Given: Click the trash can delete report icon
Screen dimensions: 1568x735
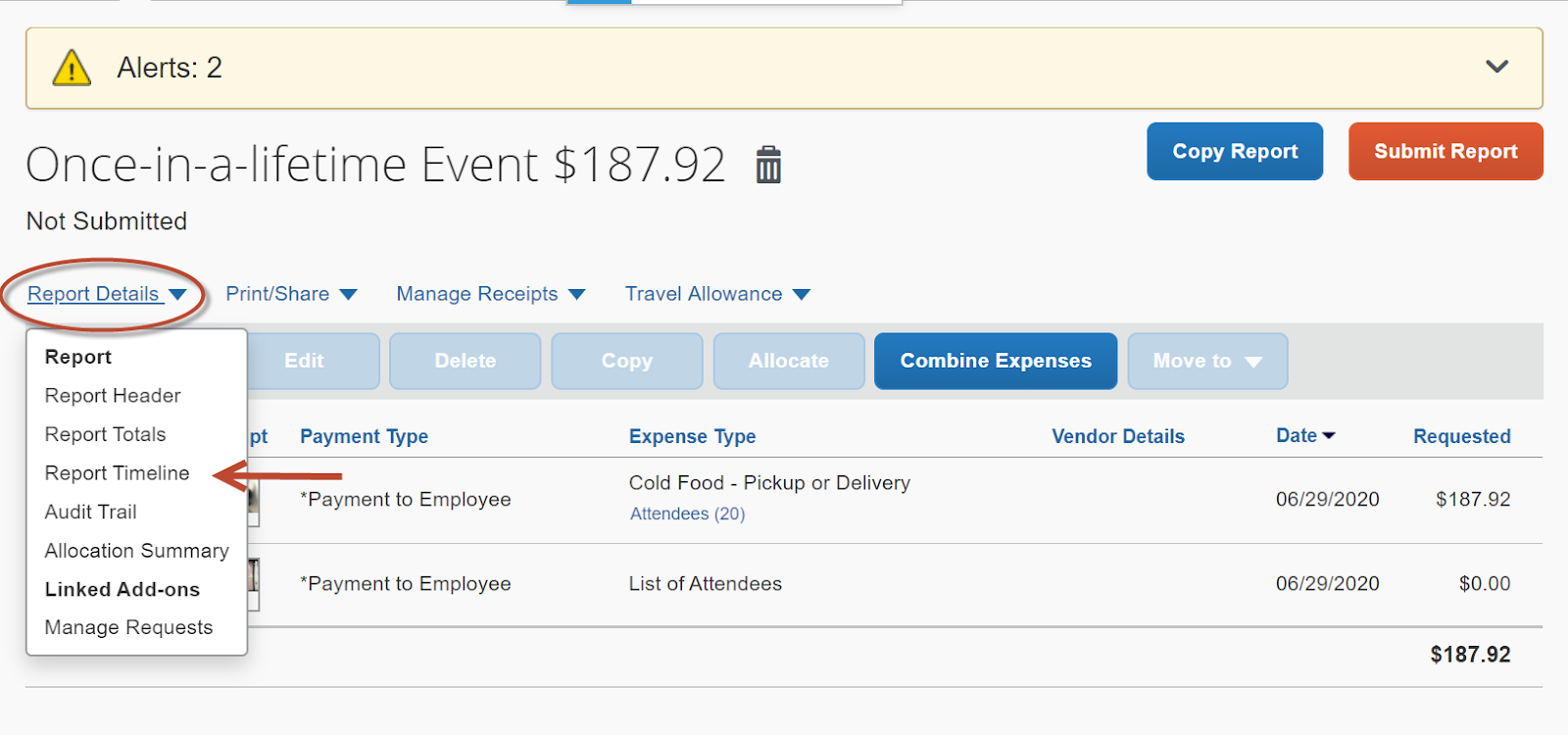Looking at the screenshot, I should (768, 165).
